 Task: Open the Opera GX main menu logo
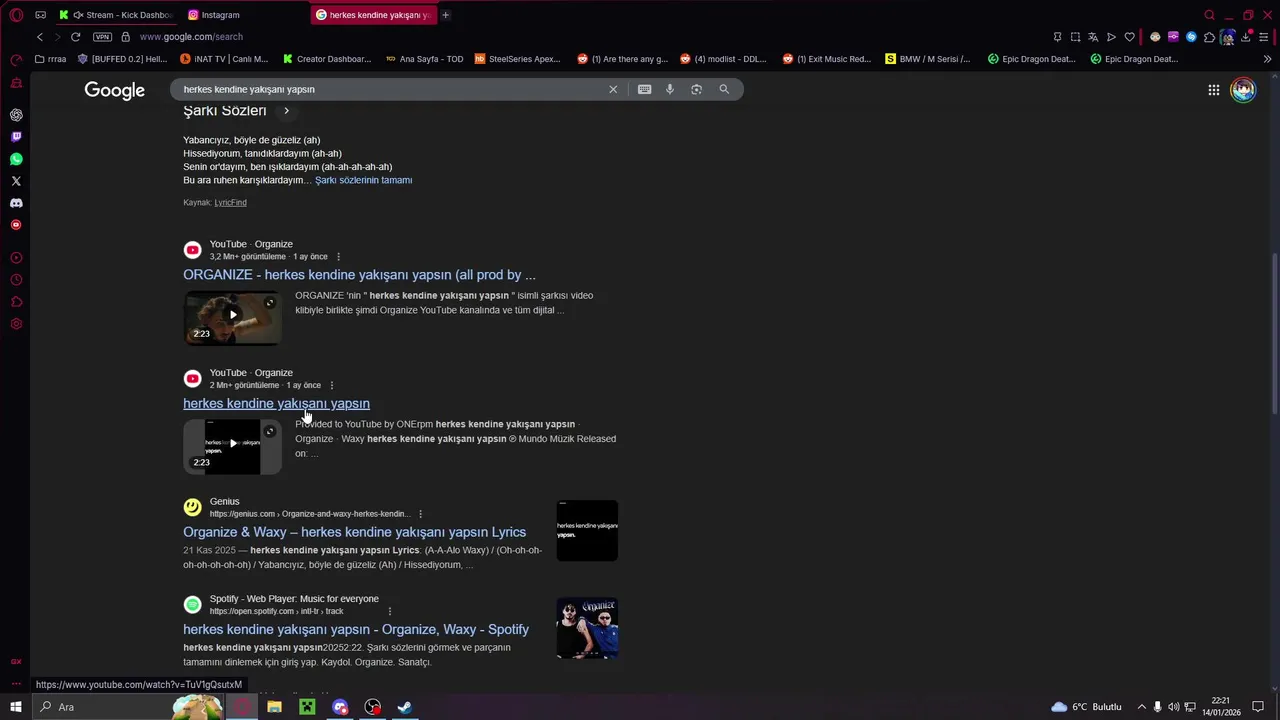(16, 15)
